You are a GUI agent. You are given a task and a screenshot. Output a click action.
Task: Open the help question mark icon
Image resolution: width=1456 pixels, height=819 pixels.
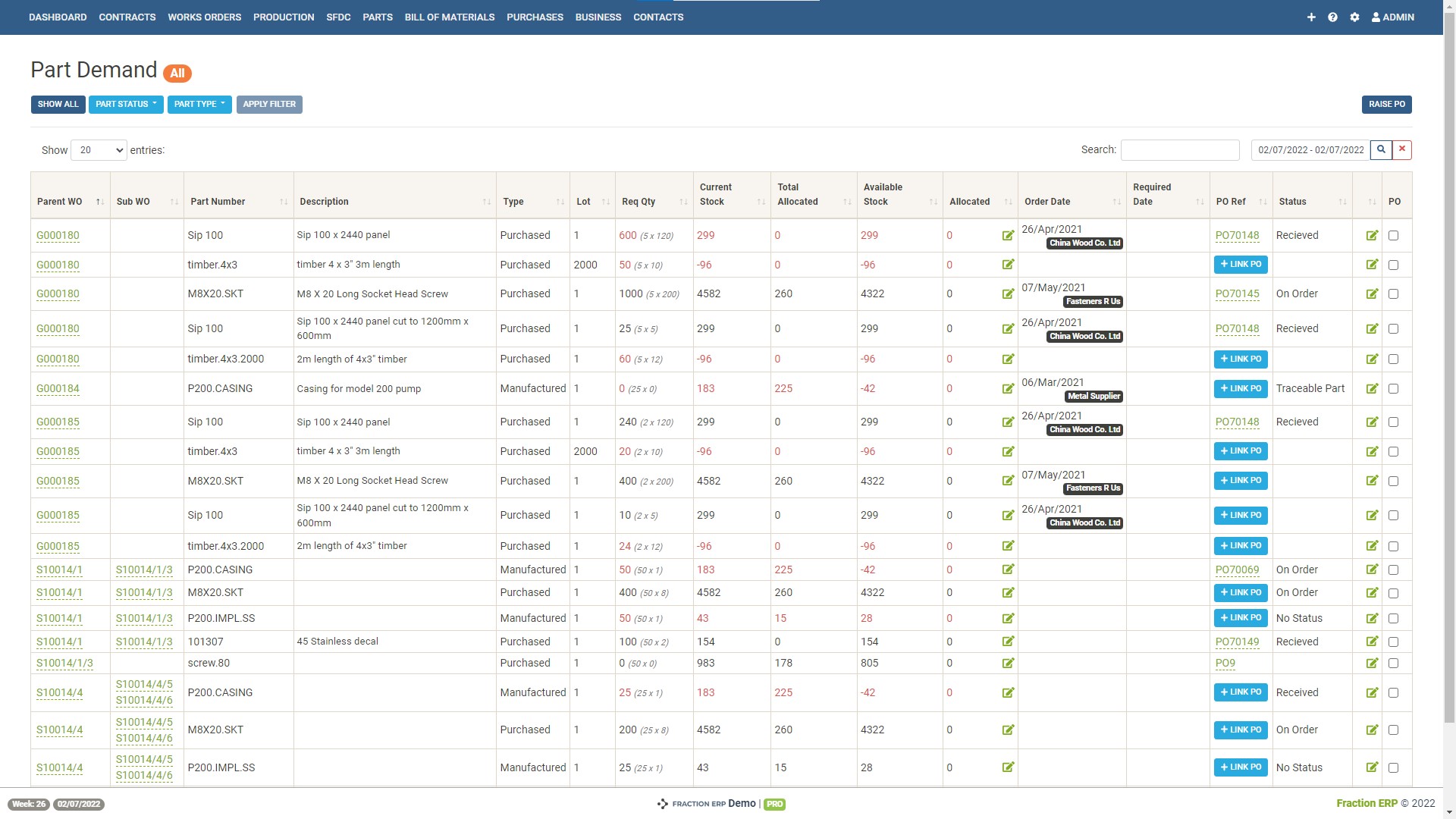tap(1333, 17)
